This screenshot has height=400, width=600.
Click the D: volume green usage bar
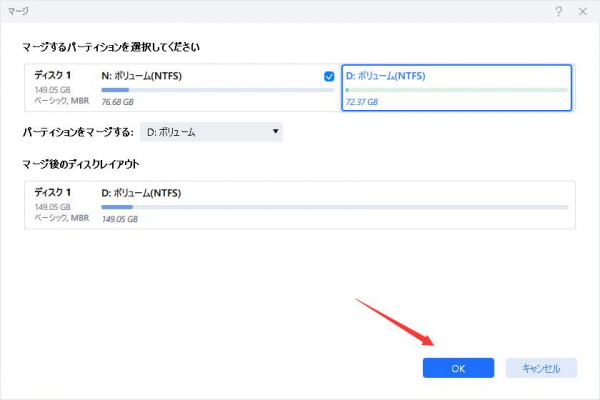[x=456, y=90]
